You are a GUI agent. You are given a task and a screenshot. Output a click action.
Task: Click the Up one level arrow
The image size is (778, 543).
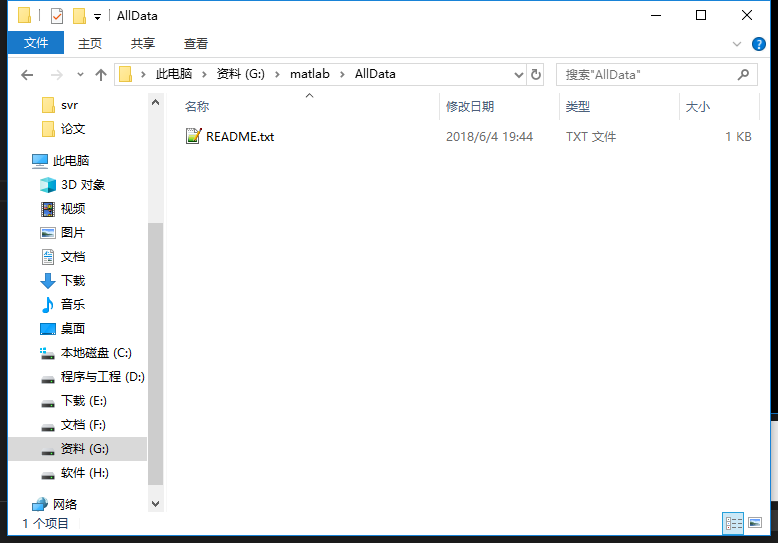pos(101,75)
